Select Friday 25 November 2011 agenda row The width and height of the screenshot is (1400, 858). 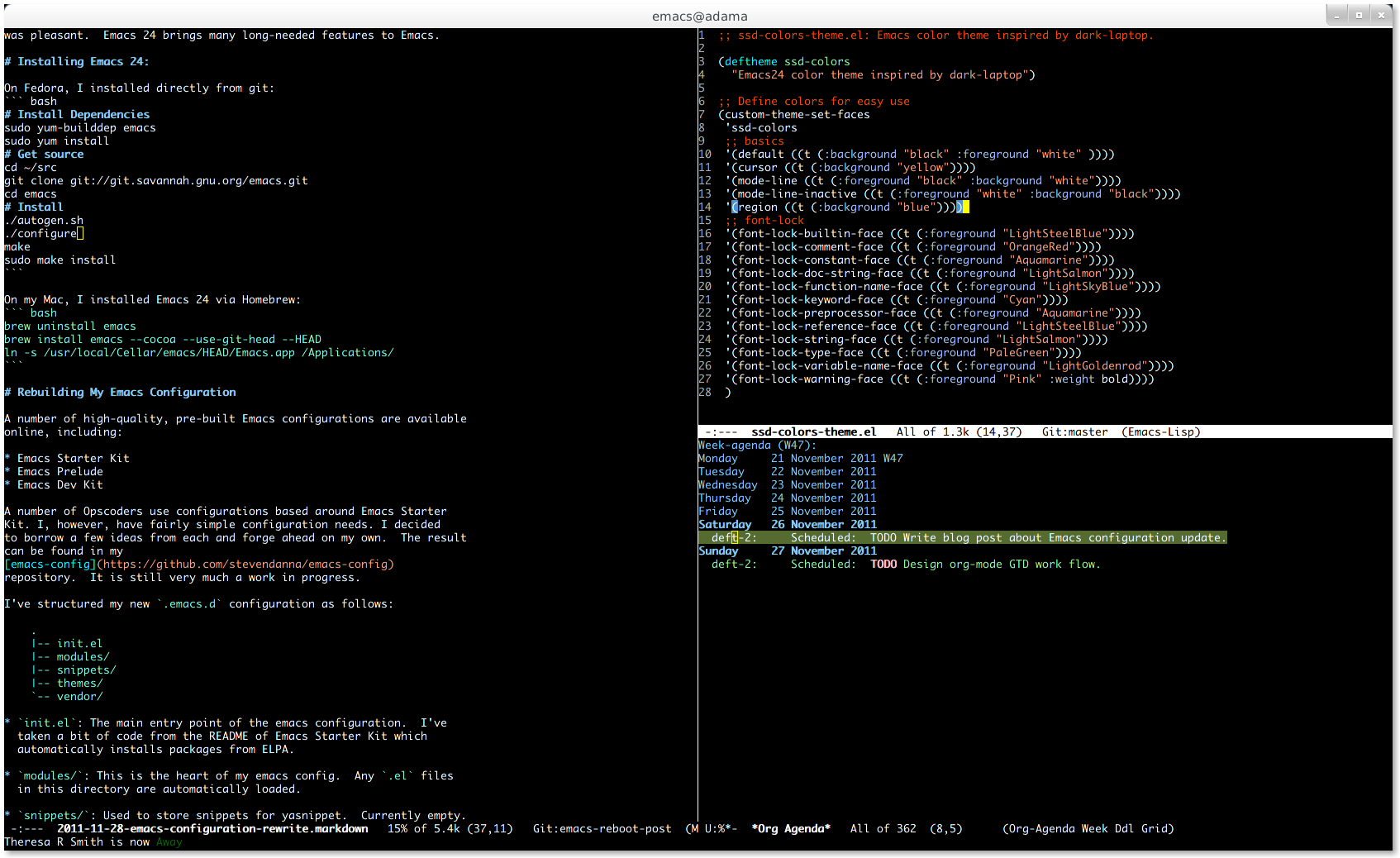tap(788, 511)
